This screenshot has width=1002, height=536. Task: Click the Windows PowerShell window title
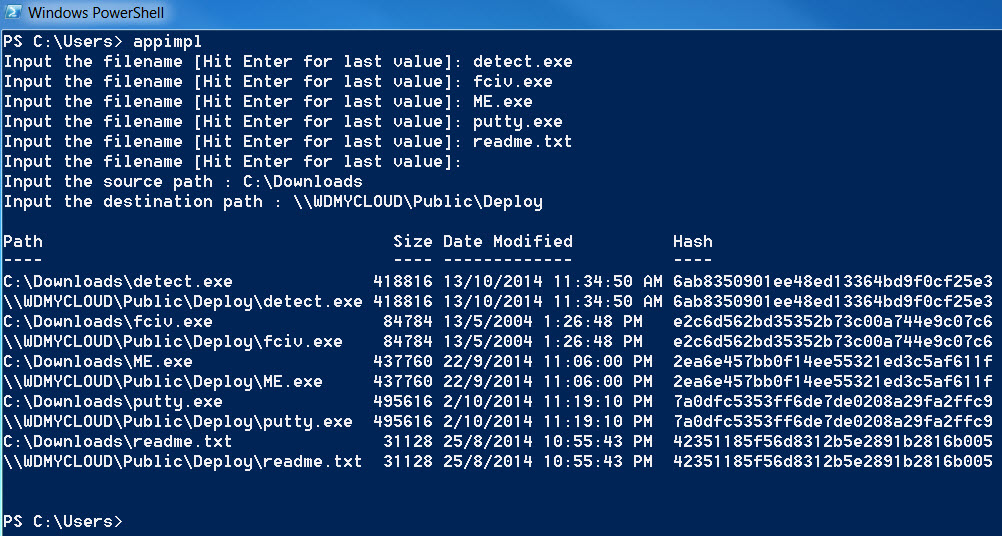coord(96,12)
